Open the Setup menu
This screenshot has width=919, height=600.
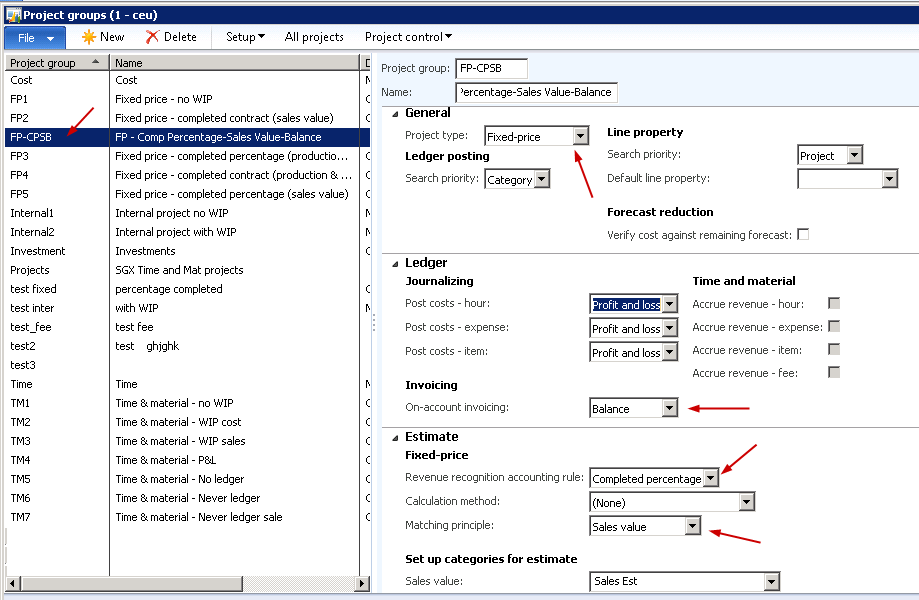[x=245, y=37]
